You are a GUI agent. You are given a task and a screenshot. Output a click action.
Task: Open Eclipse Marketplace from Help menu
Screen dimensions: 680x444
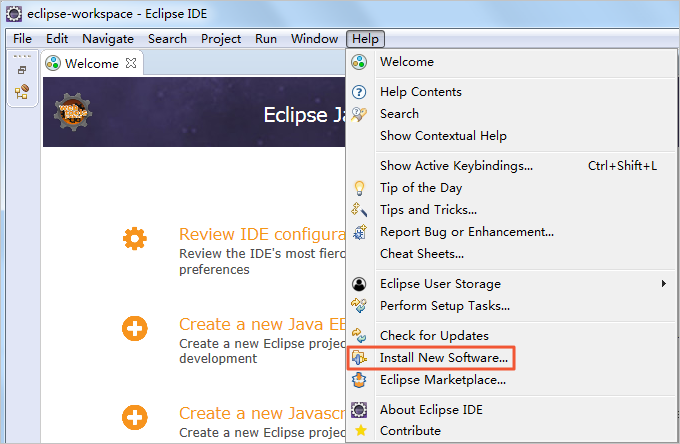coord(442,380)
